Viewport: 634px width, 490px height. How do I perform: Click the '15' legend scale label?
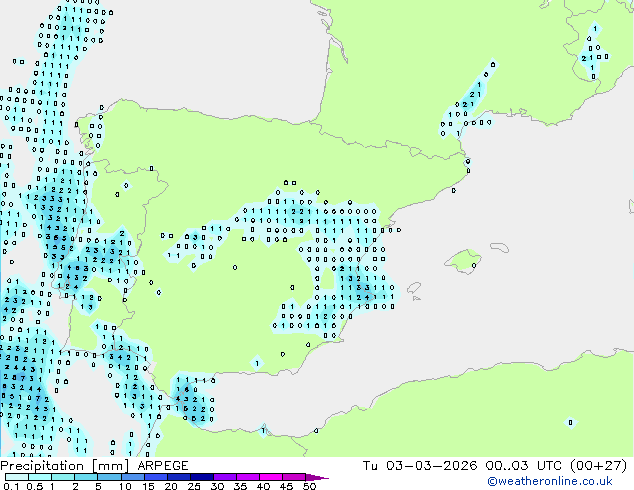click(148, 486)
